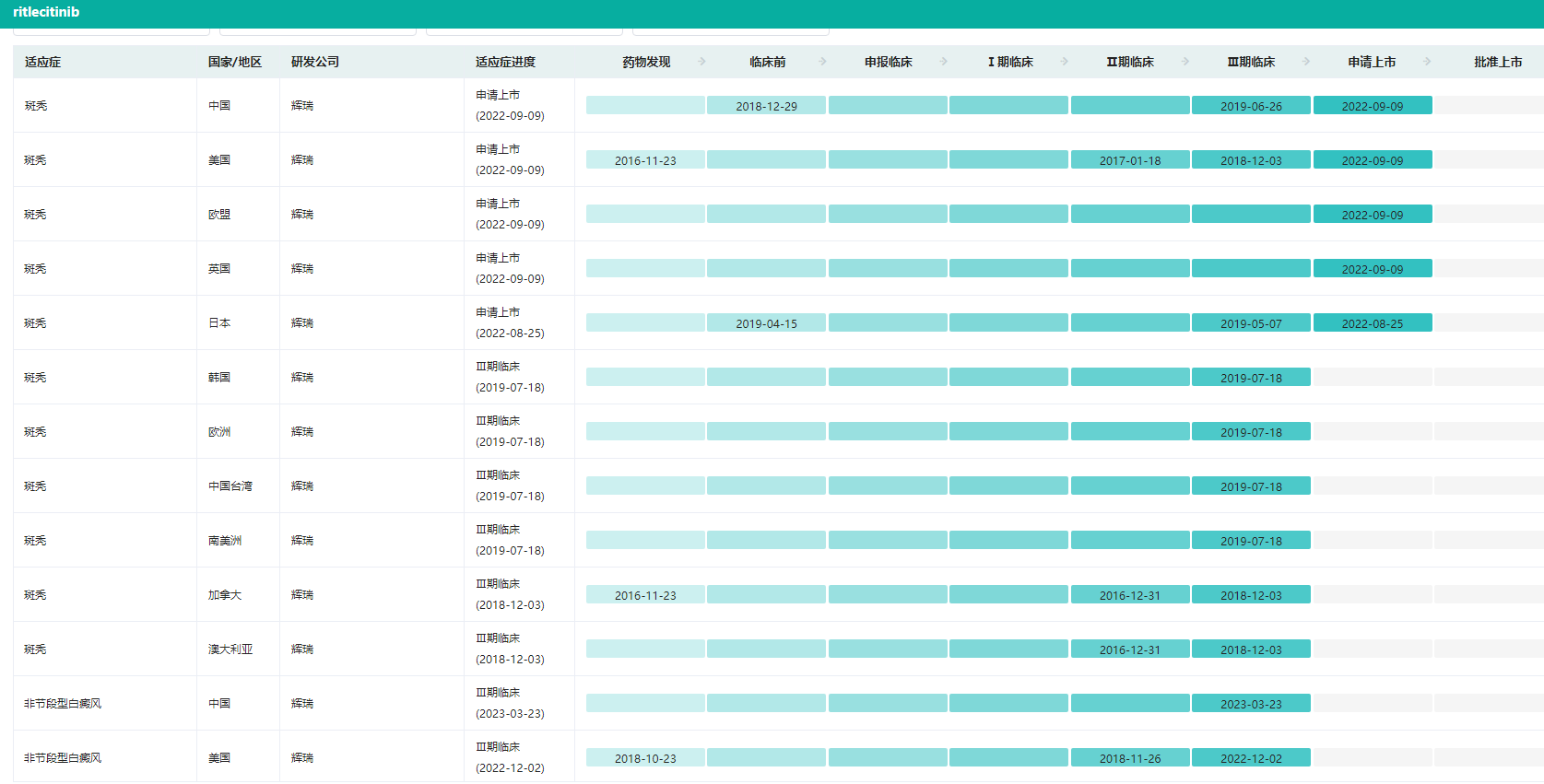The image size is (1544, 784).
Task: Select the 澳大利亚 country cell
Action: pyautogui.click(x=230, y=649)
